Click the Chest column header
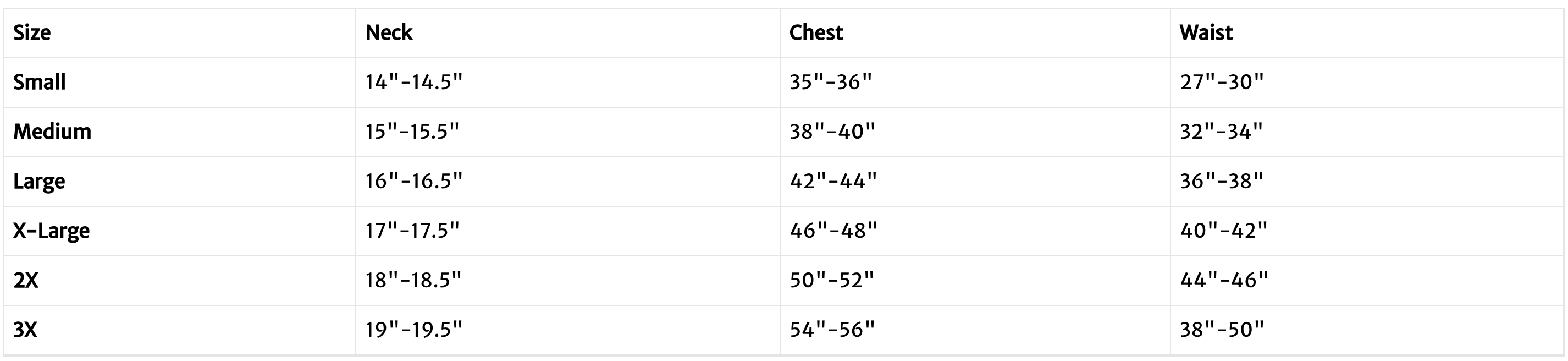 [x=816, y=33]
